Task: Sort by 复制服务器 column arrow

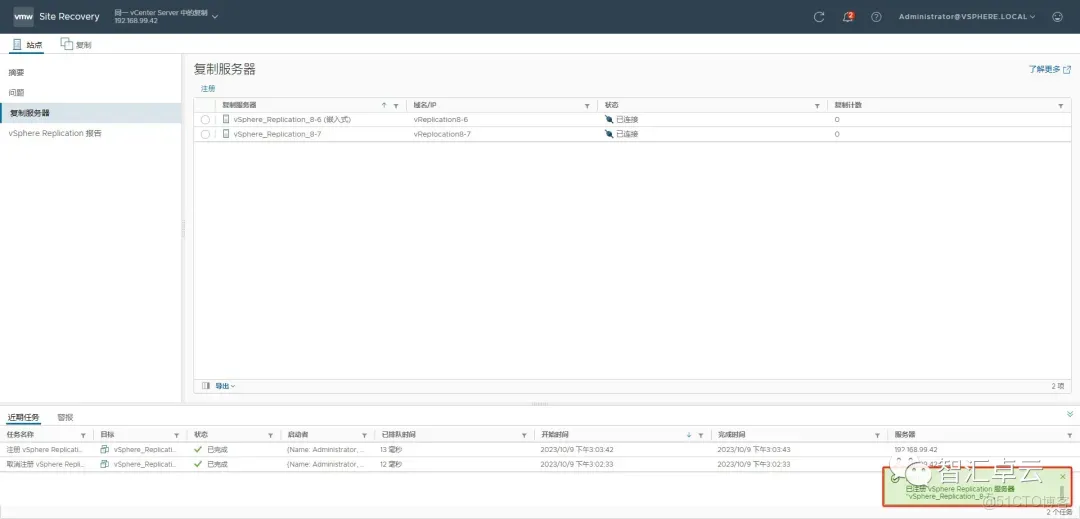Action: pos(384,105)
